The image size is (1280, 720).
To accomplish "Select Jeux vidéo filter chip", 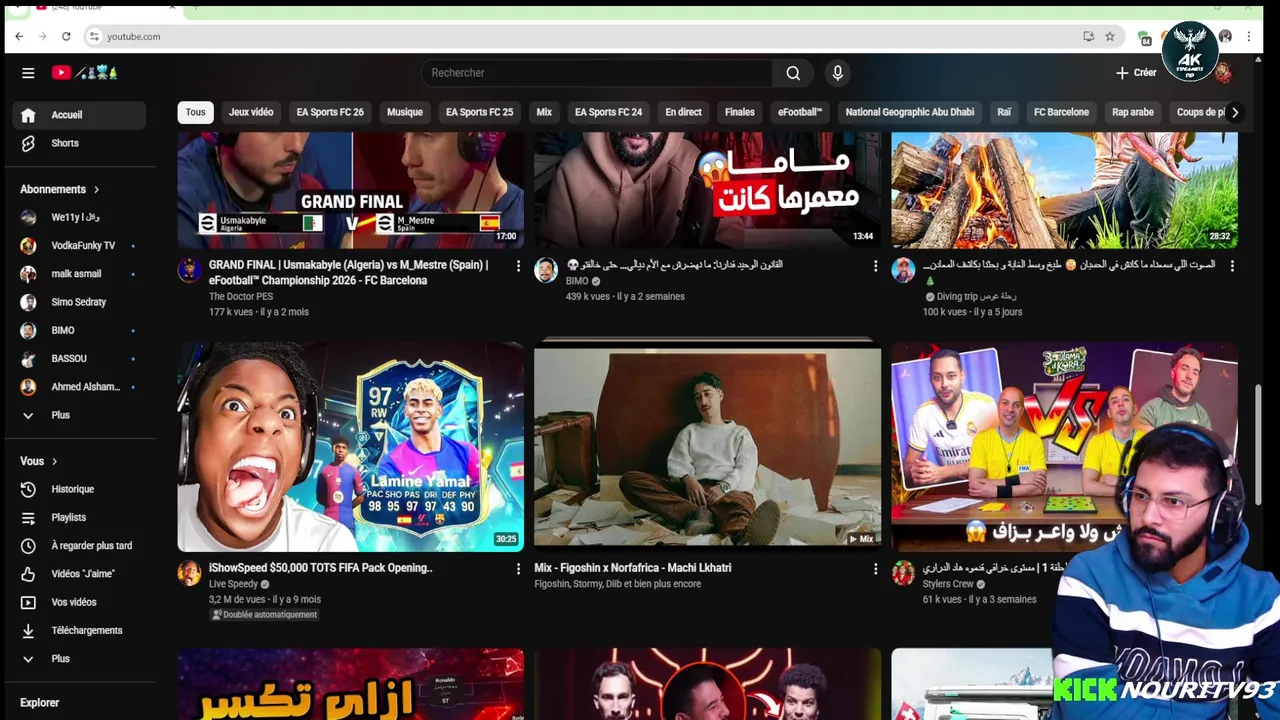I will pos(251,112).
